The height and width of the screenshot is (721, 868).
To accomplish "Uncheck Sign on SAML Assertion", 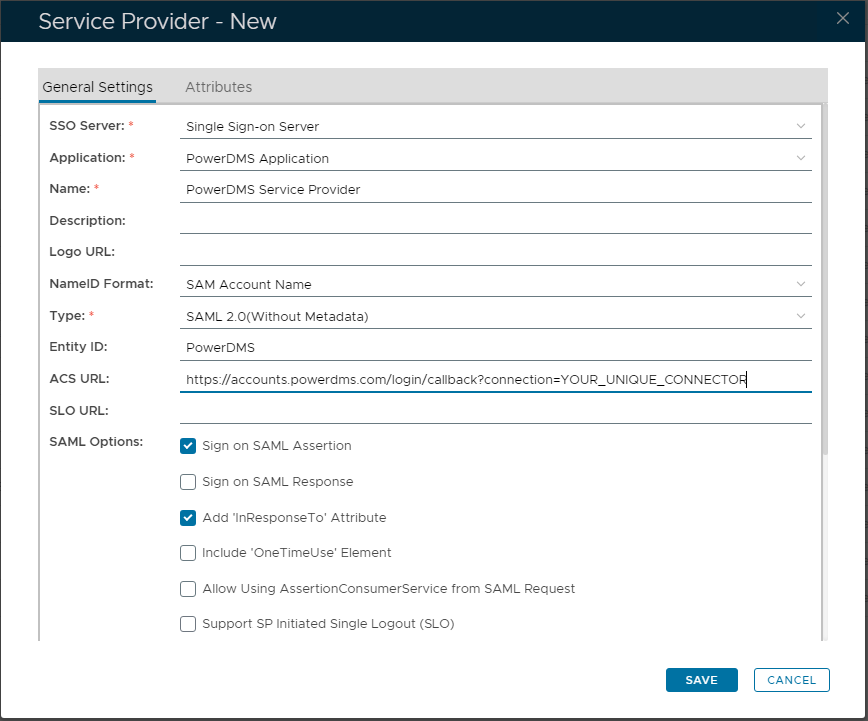I will [x=188, y=446].
